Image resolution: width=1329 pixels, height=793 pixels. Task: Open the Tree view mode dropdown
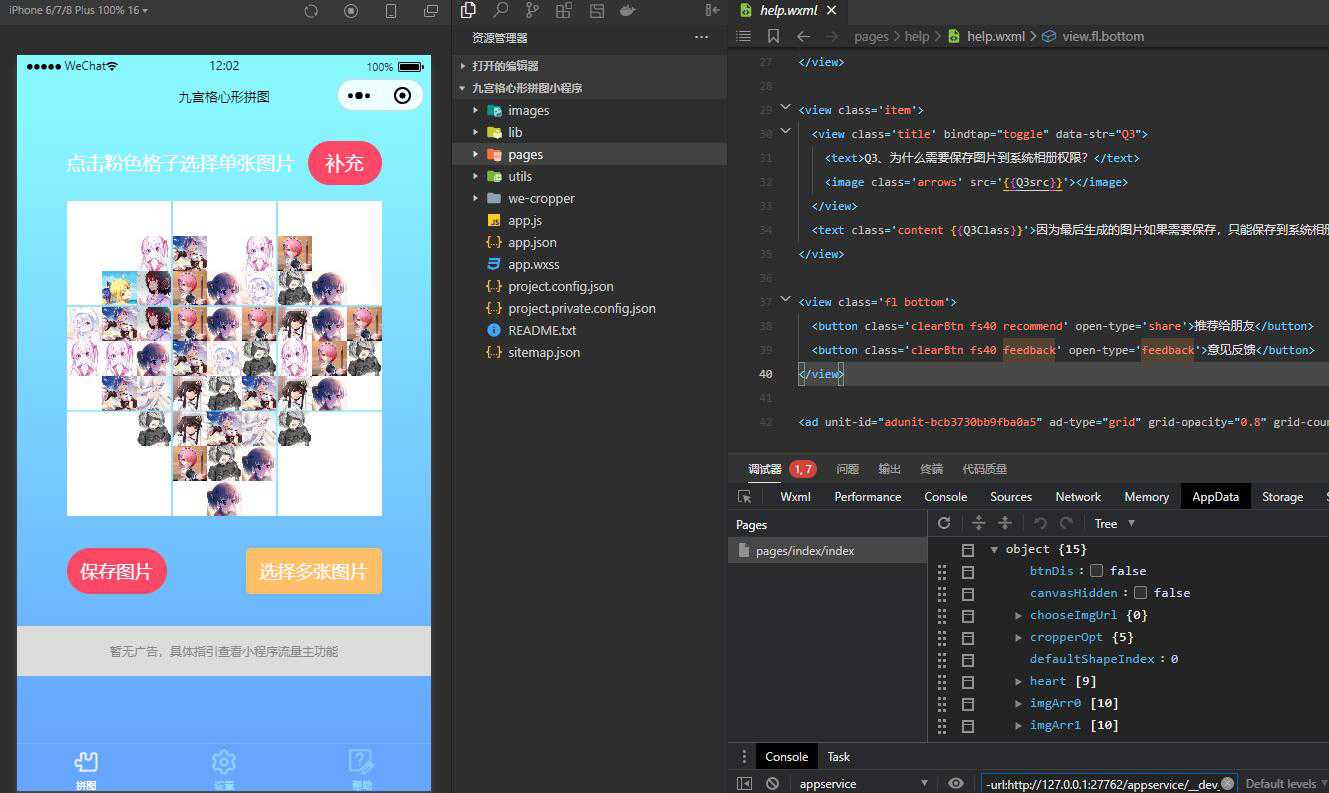[1114, 523]
